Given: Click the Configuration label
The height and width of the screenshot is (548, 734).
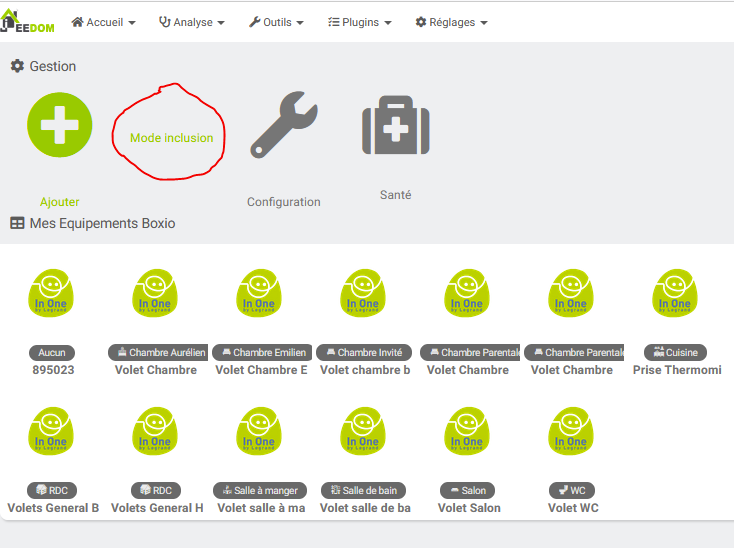Looking at the screenshot, I should [x=284, y=202].
